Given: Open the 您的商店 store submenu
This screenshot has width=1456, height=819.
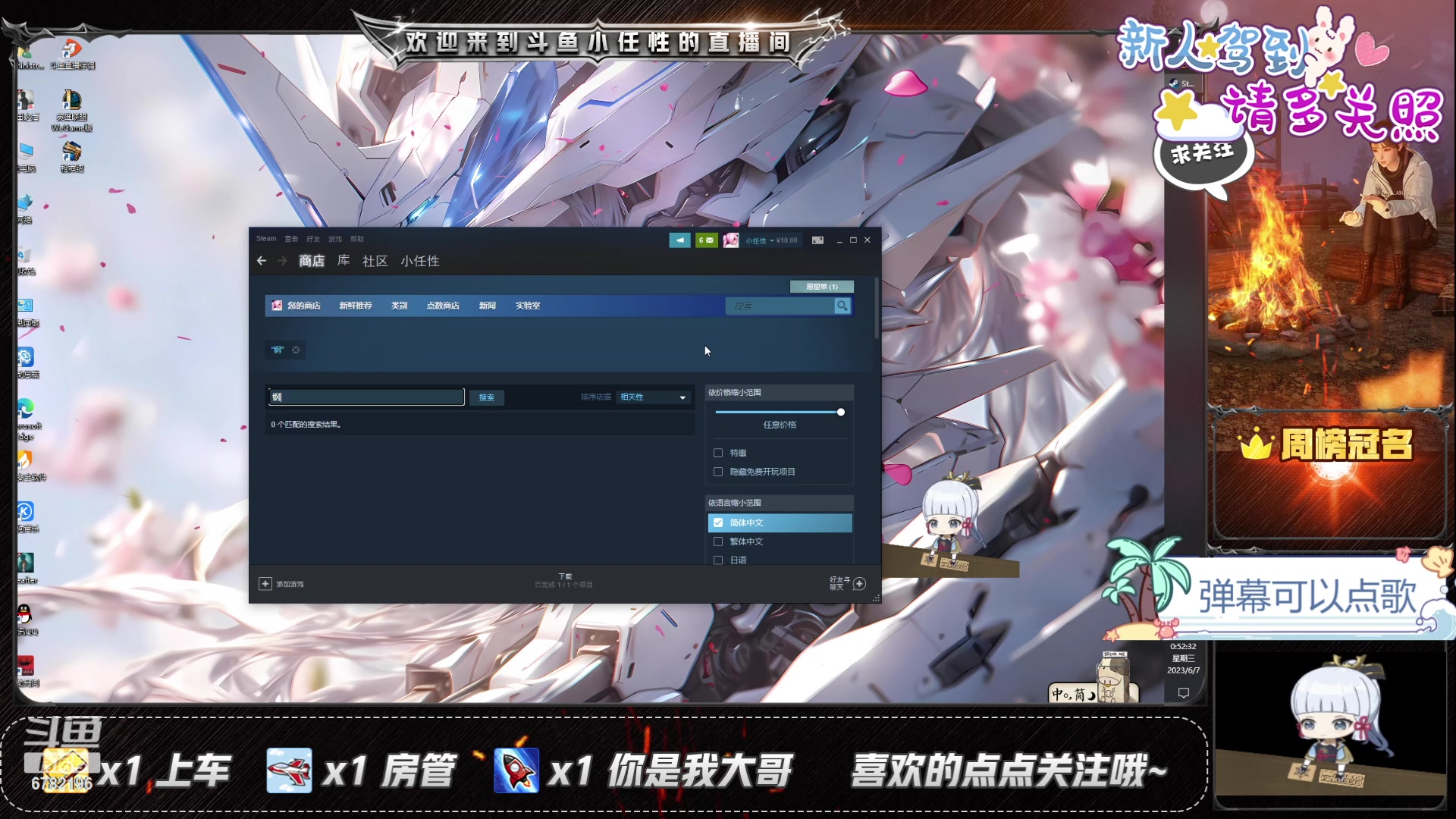Looking at the screenshot, I should point(304,306).
